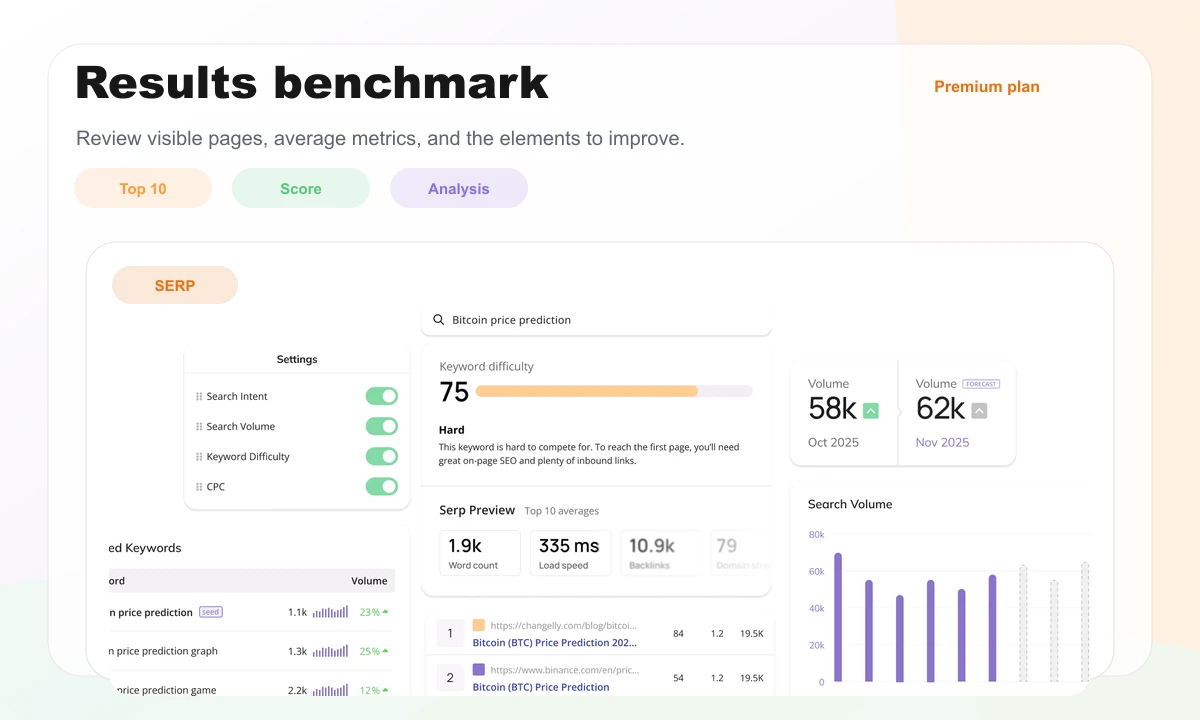Screen dimensions: 1200x720
Task: Select the Analysis tab
Action: pos(459,188)
